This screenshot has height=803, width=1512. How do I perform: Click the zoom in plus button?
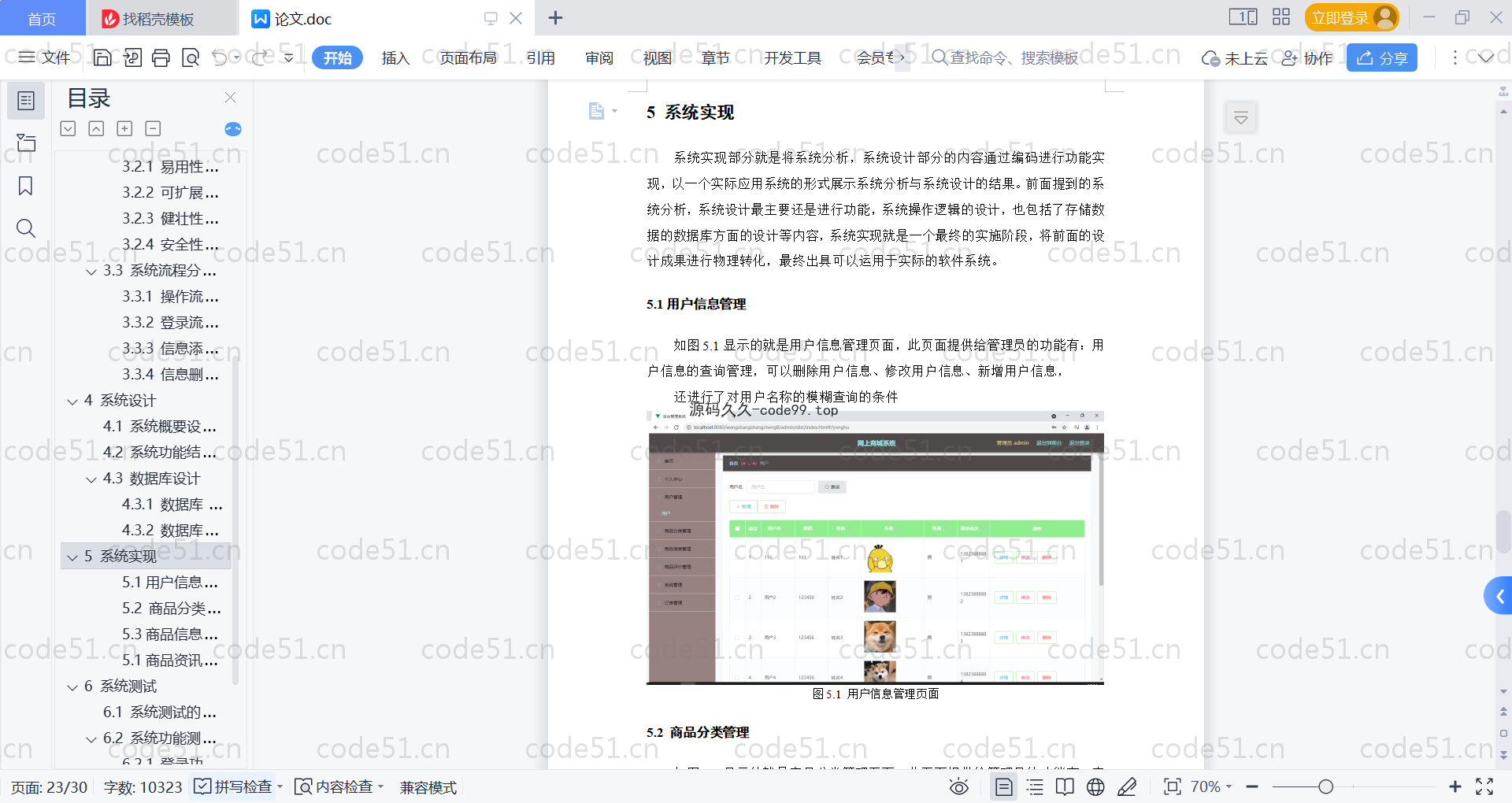pos(1455,786)
